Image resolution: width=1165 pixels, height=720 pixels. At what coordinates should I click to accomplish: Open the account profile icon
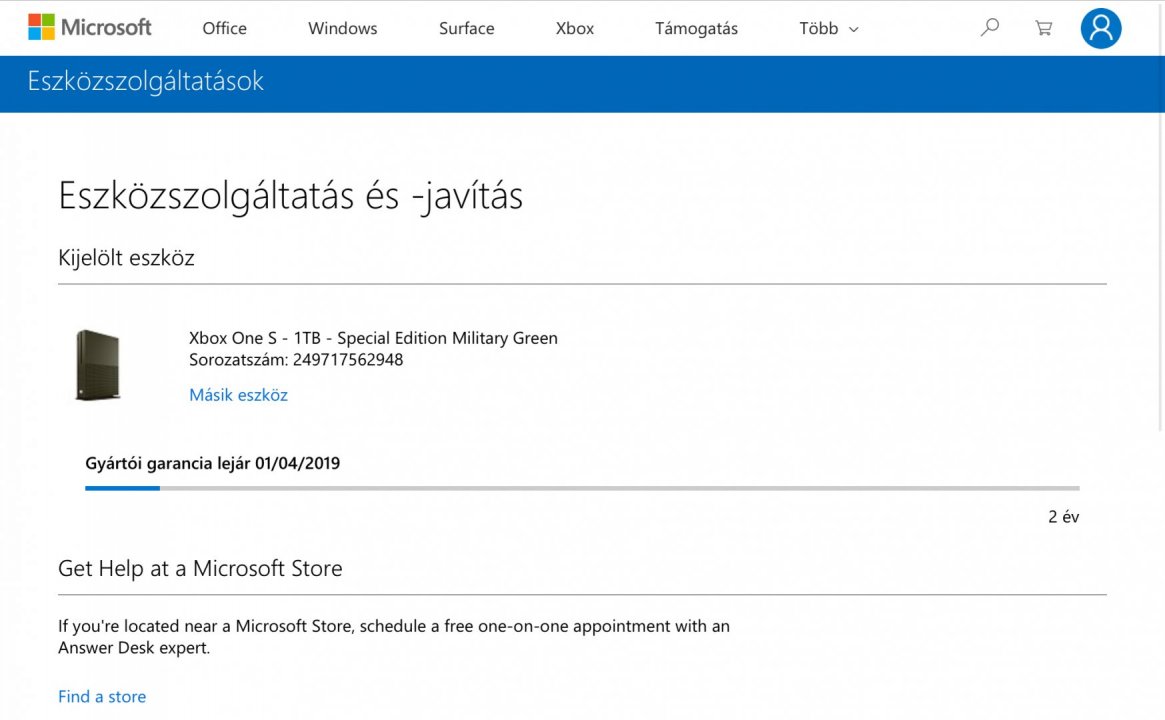[x=1101, y=28]
